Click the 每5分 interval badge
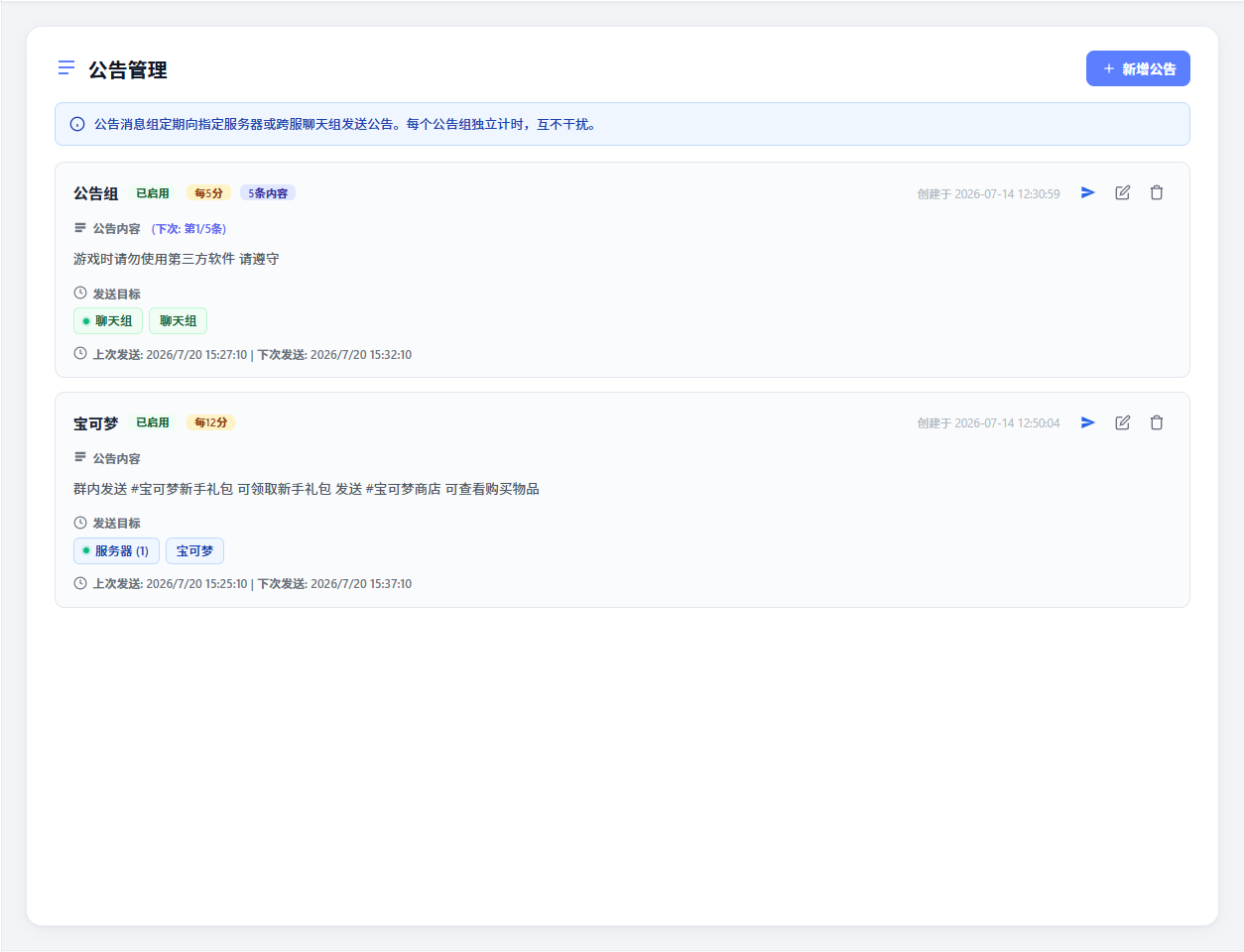1244x952 pixels. pyautogui.click(x=208, y=193)
